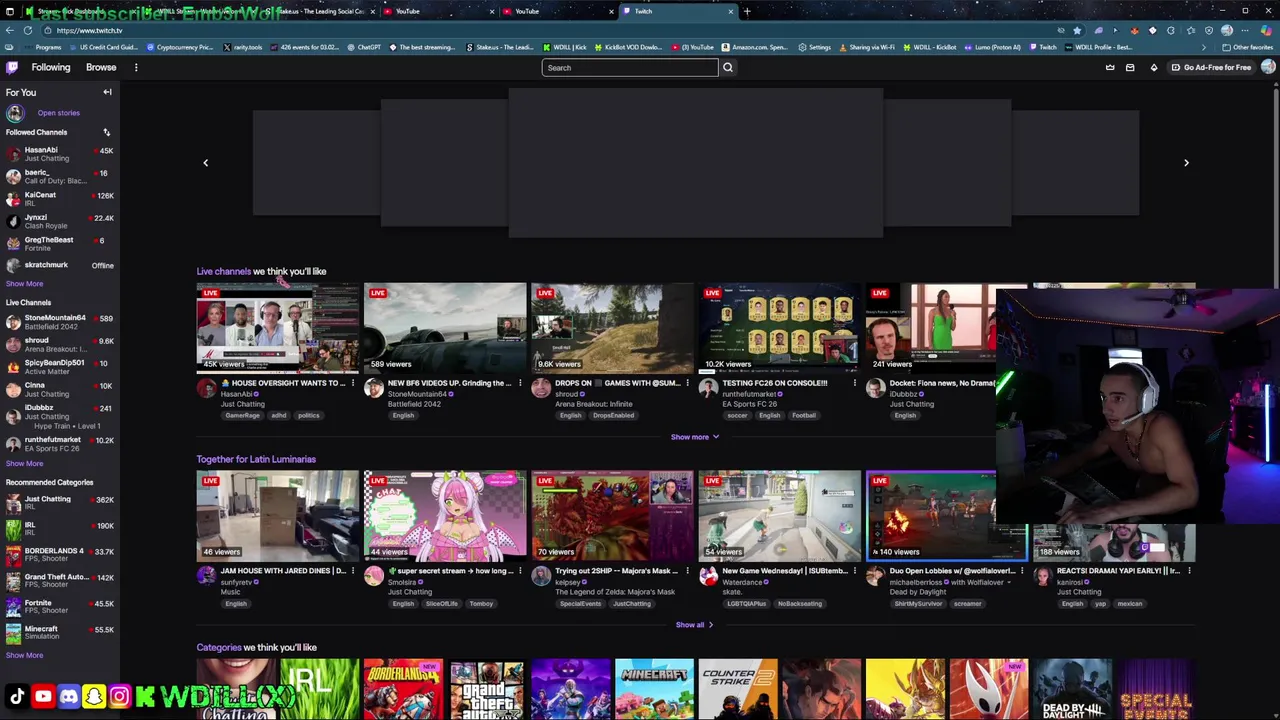The width and height of the screenshot is (1280, 720).
Task: Expand Show all under Latin Luminarias row
Action: pyautogui.click(x=695, y=625)
